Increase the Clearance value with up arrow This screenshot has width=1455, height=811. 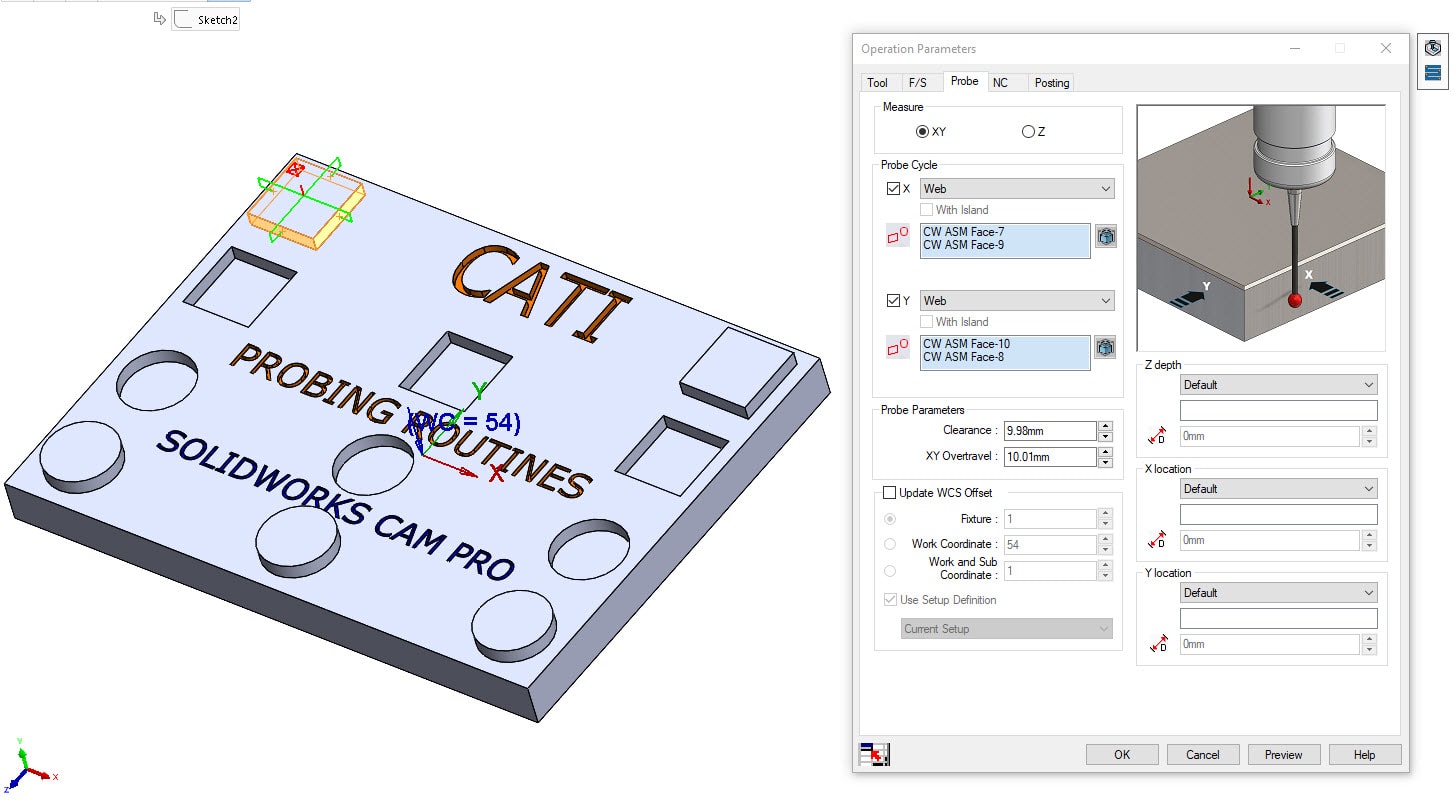(x=1105, y=426)
